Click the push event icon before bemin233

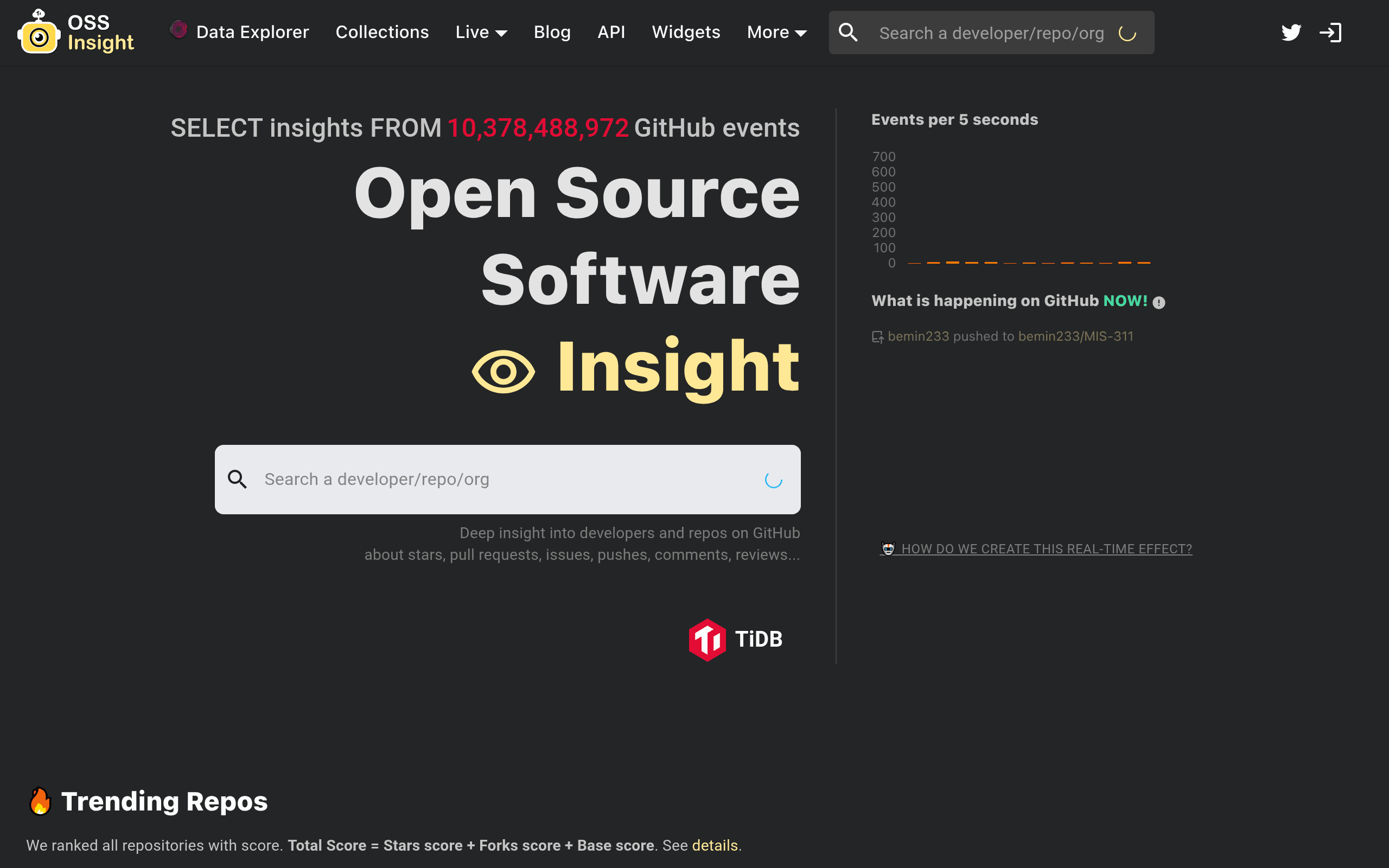(x=877, y=337)
